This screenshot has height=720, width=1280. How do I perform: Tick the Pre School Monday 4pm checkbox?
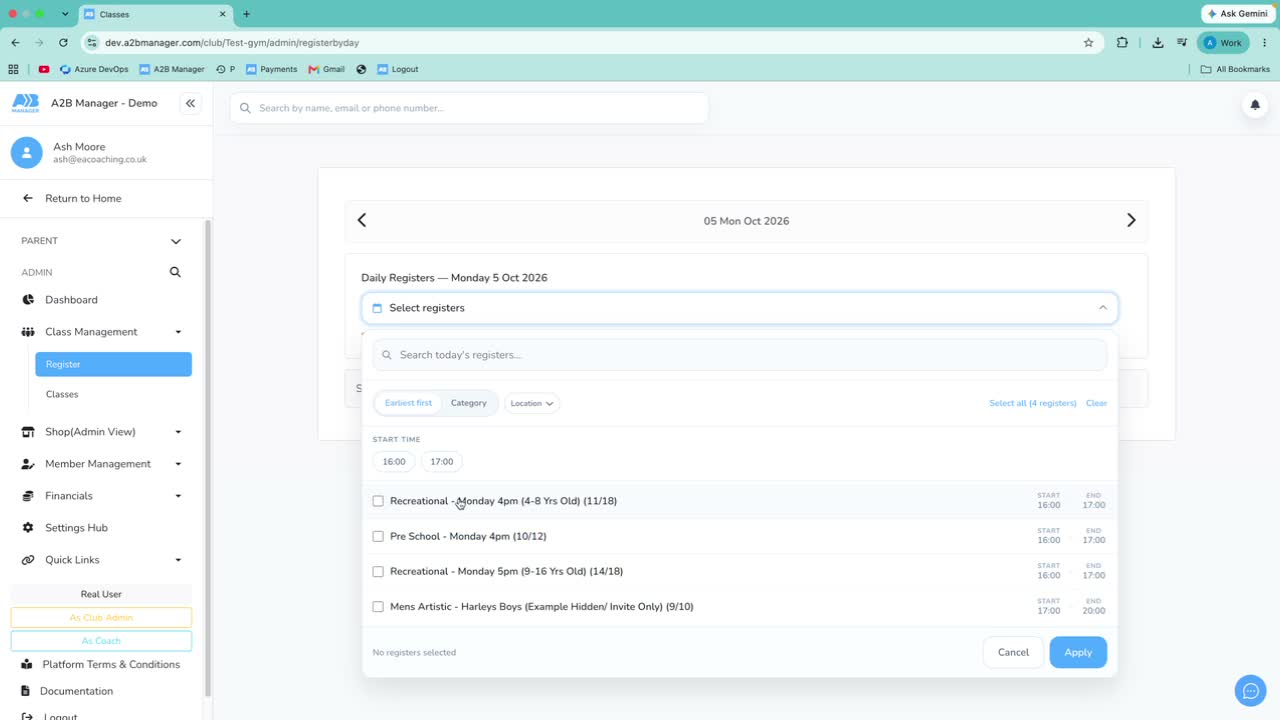pos(378,536)
